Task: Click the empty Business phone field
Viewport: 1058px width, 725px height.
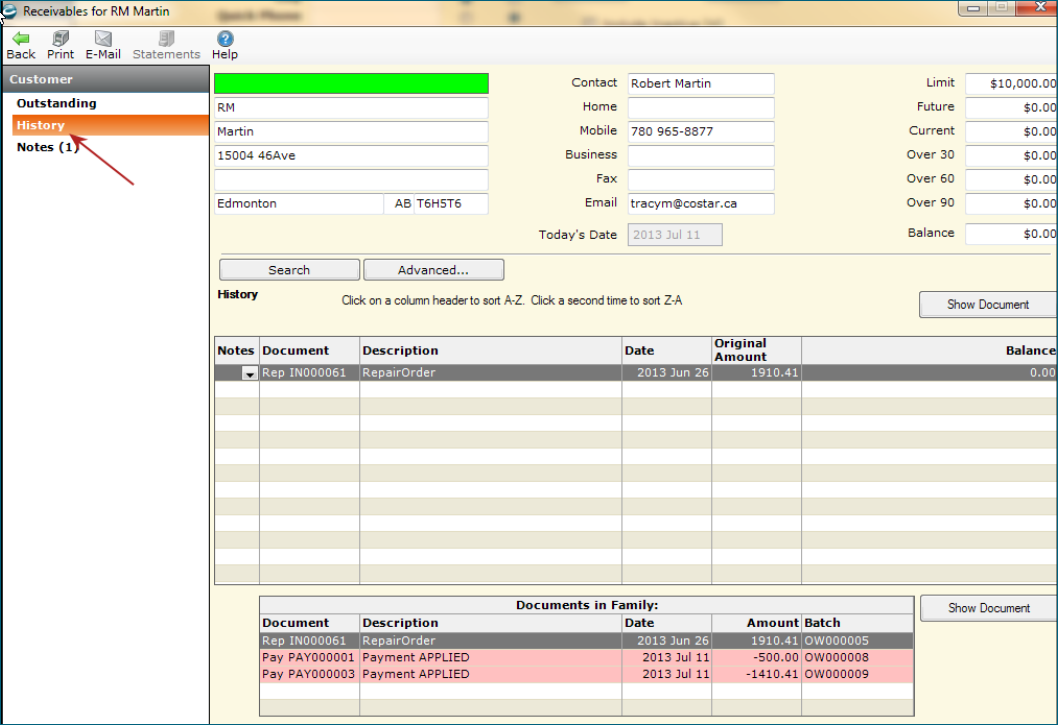Action: 700,155
